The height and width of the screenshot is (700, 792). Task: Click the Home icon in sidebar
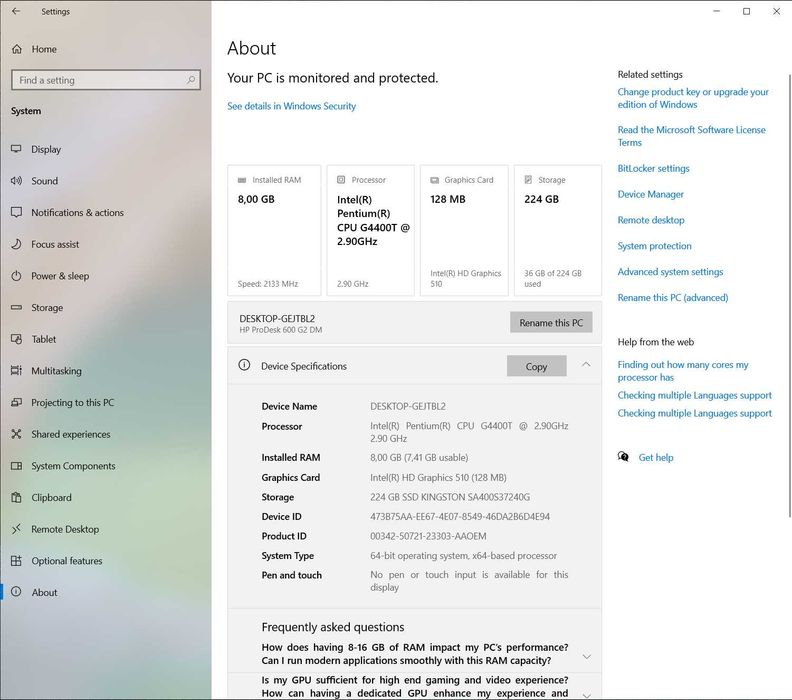click(17, 49)
